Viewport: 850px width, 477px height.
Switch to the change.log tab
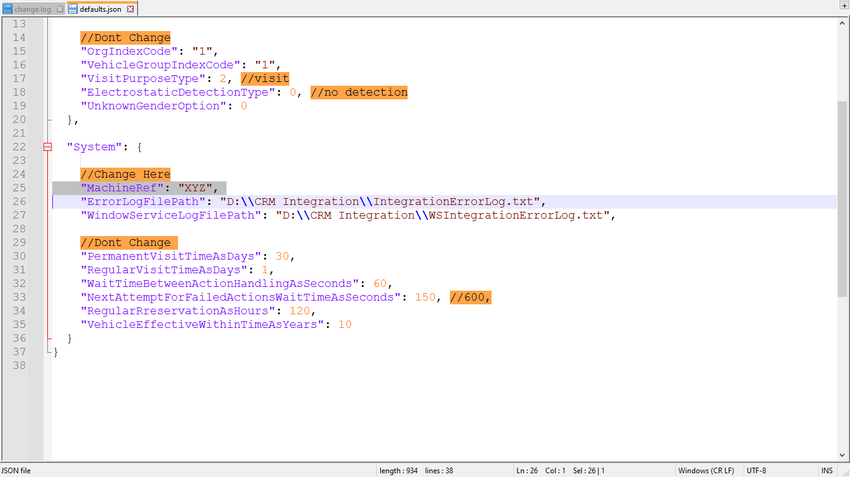(x=33, y=9)
